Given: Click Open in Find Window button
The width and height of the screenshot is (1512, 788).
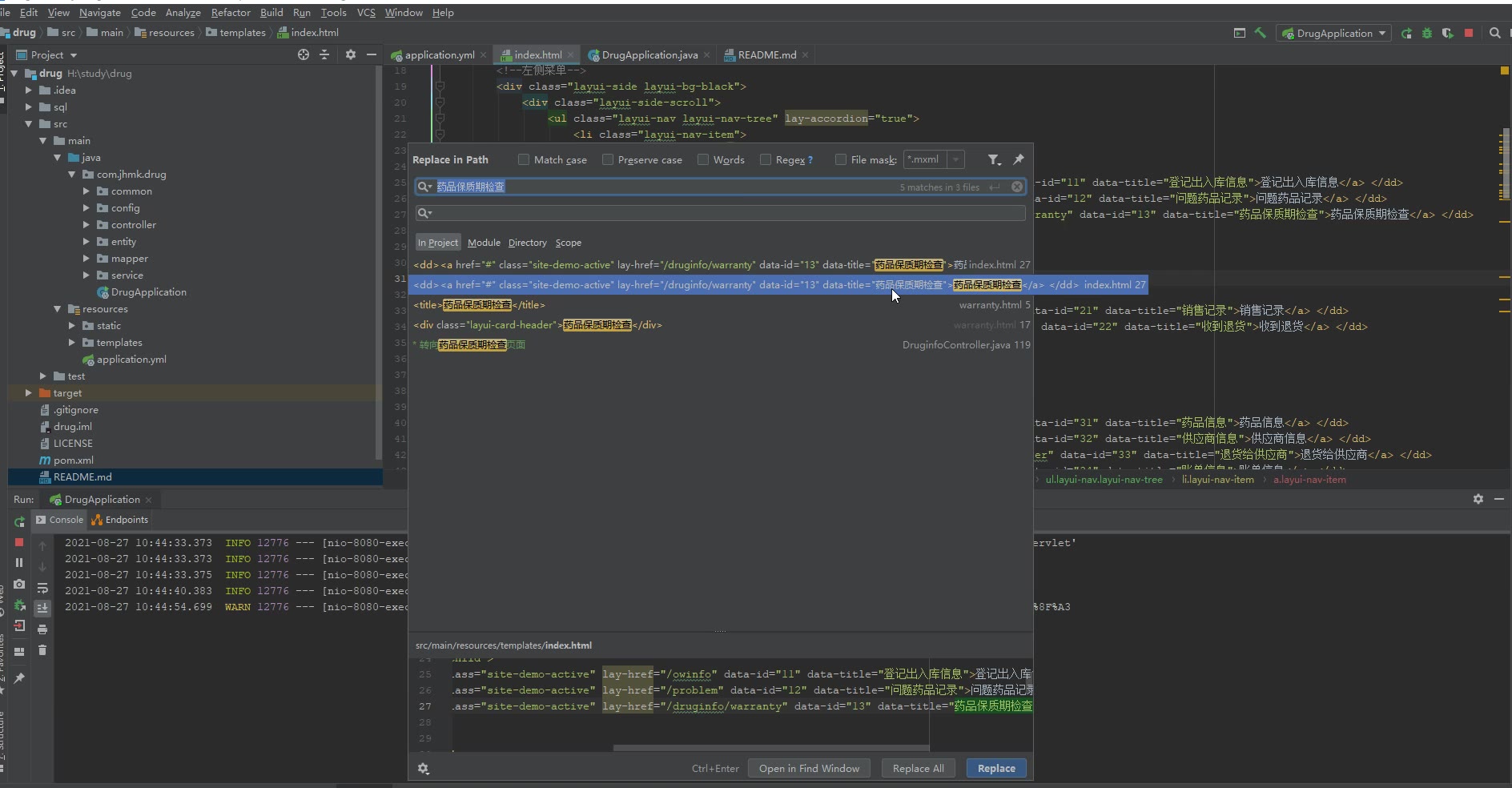Looking at the screenshot, I should pyautogui.click(x=809, y=769).
